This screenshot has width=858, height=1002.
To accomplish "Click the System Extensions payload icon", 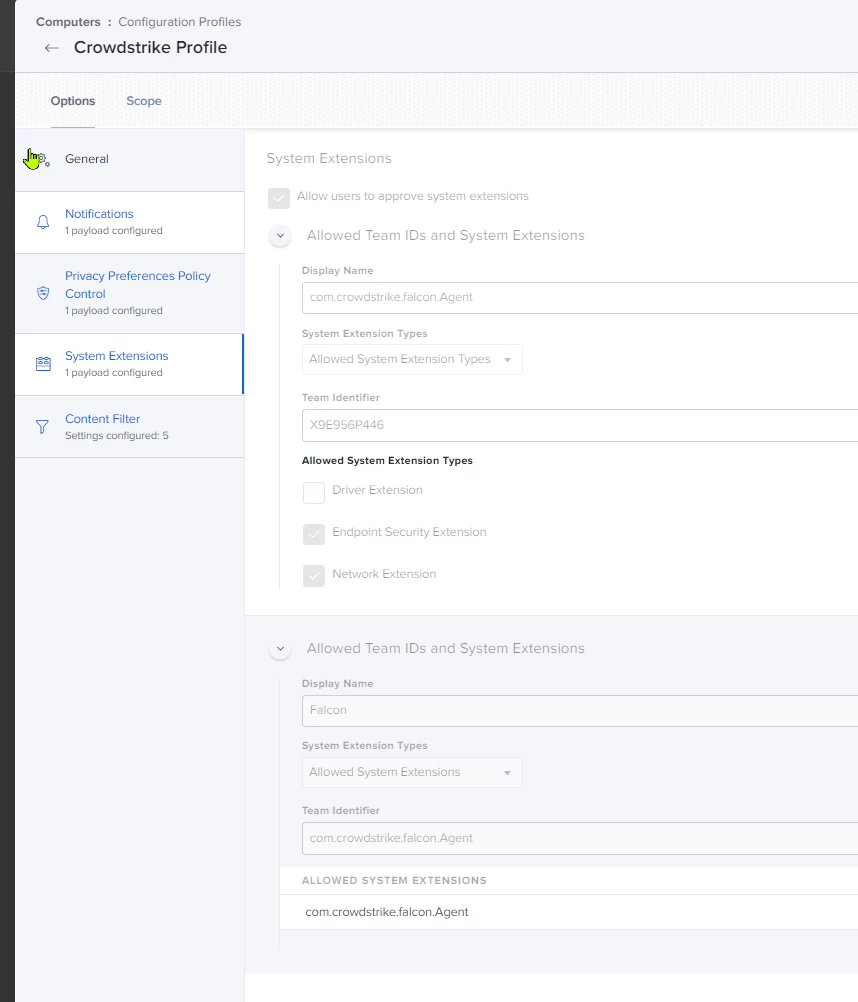I will [x=43, y=364].
